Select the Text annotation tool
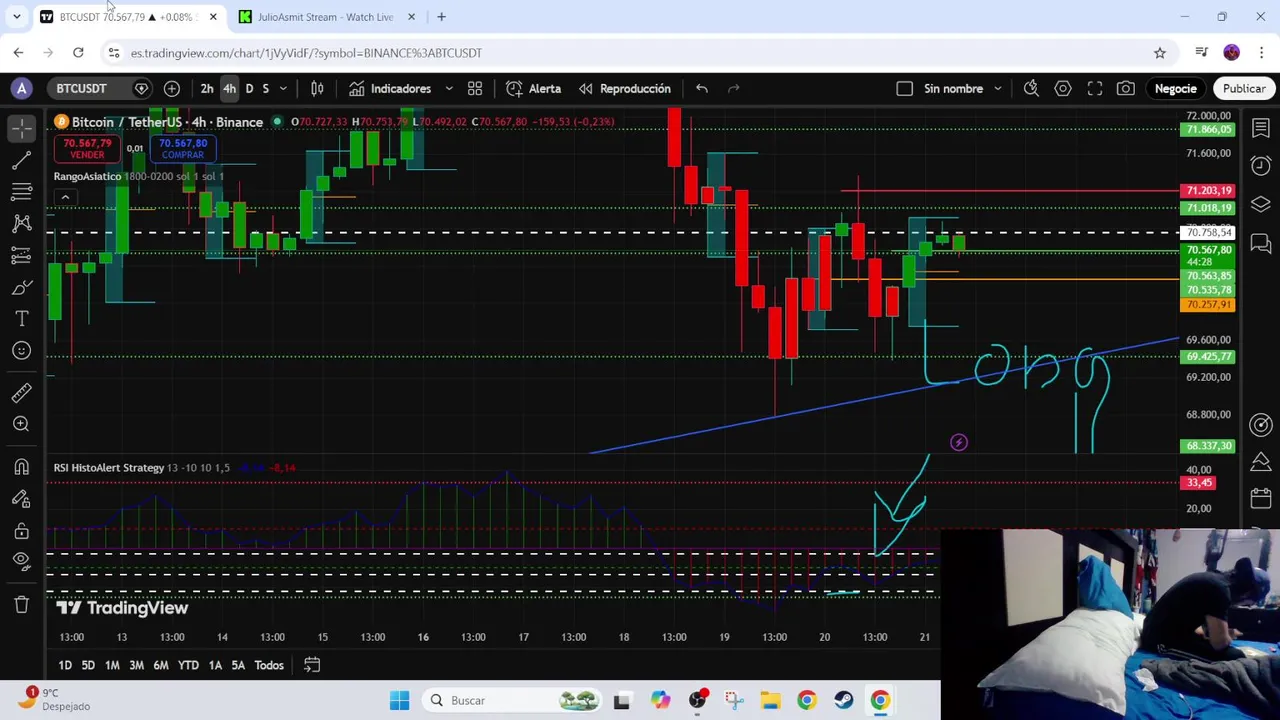Image resolution: width=1280 pixels, height=720 pixels. 21,318
